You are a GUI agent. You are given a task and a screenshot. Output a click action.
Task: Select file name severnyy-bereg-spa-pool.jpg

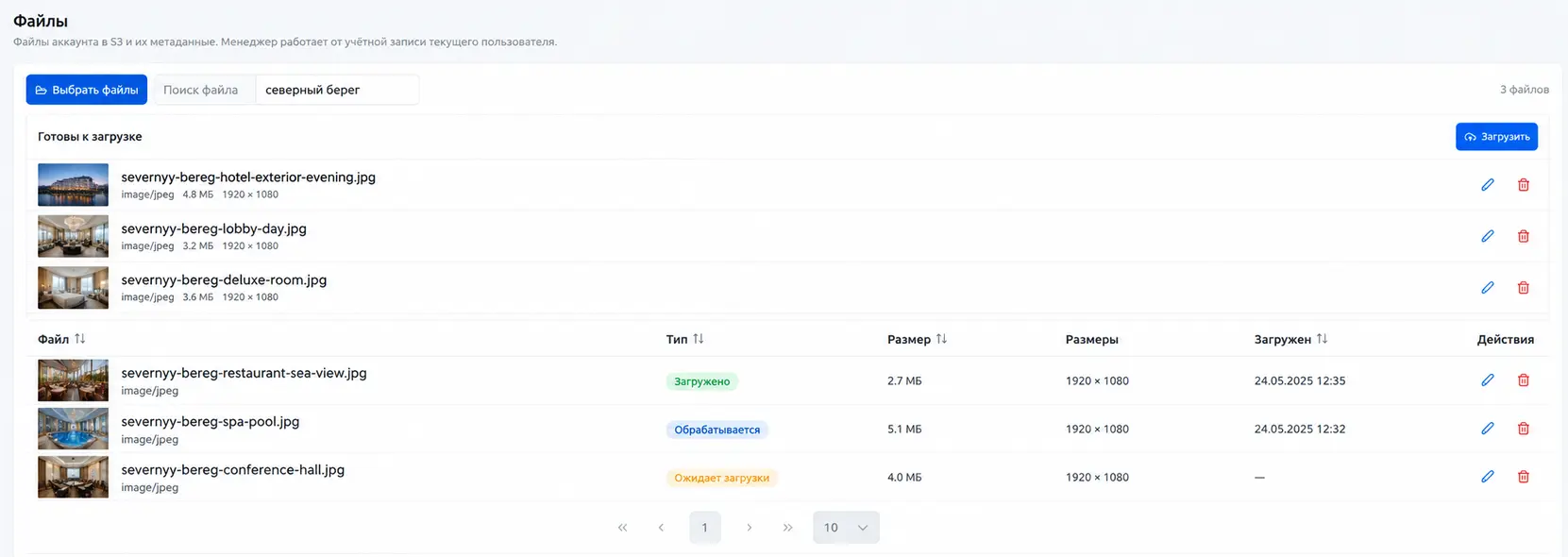tap(211, 421)
